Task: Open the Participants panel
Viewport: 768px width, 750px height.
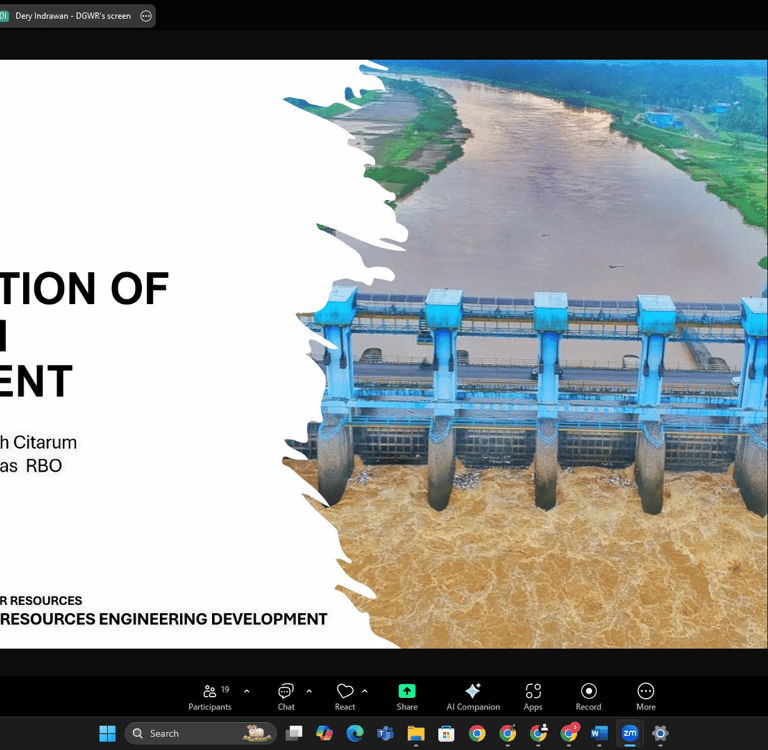Action: pos(210,697)
